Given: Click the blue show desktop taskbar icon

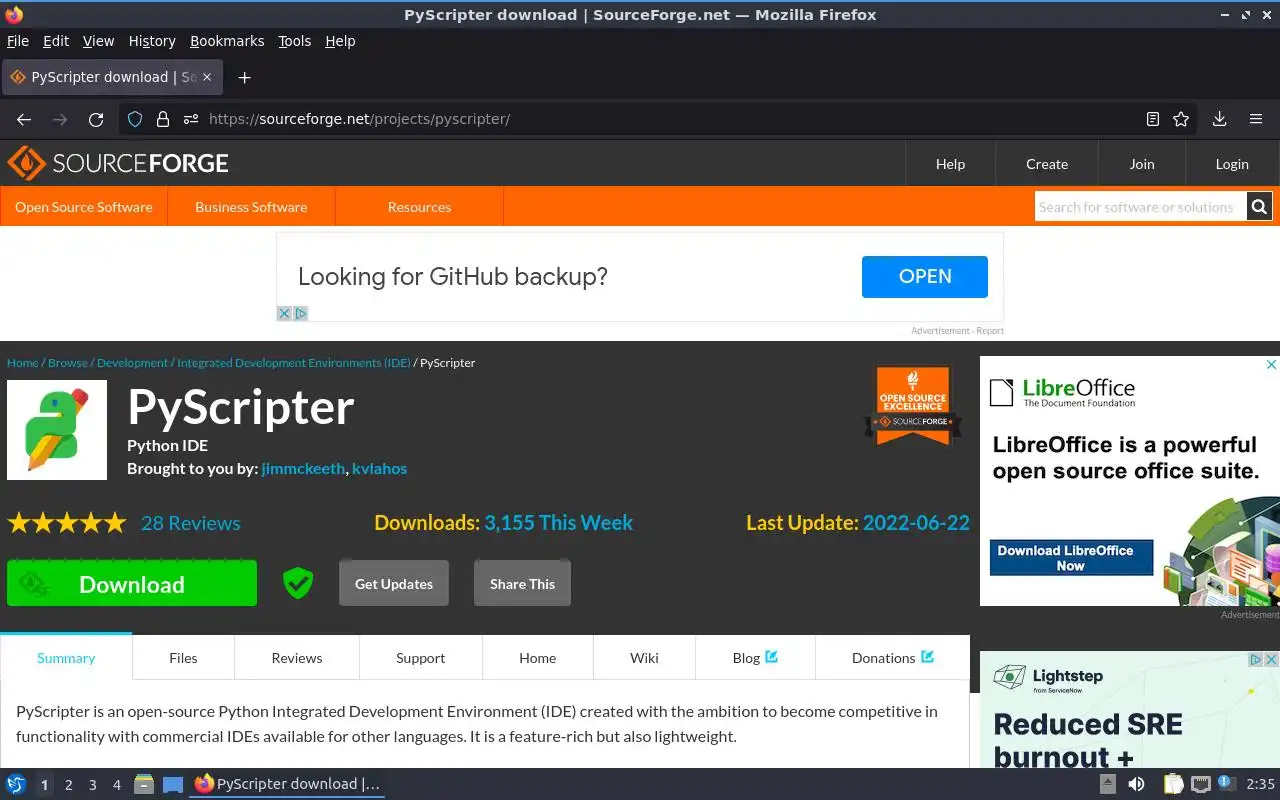Looking at the screenshot, I should click(173, 785).
